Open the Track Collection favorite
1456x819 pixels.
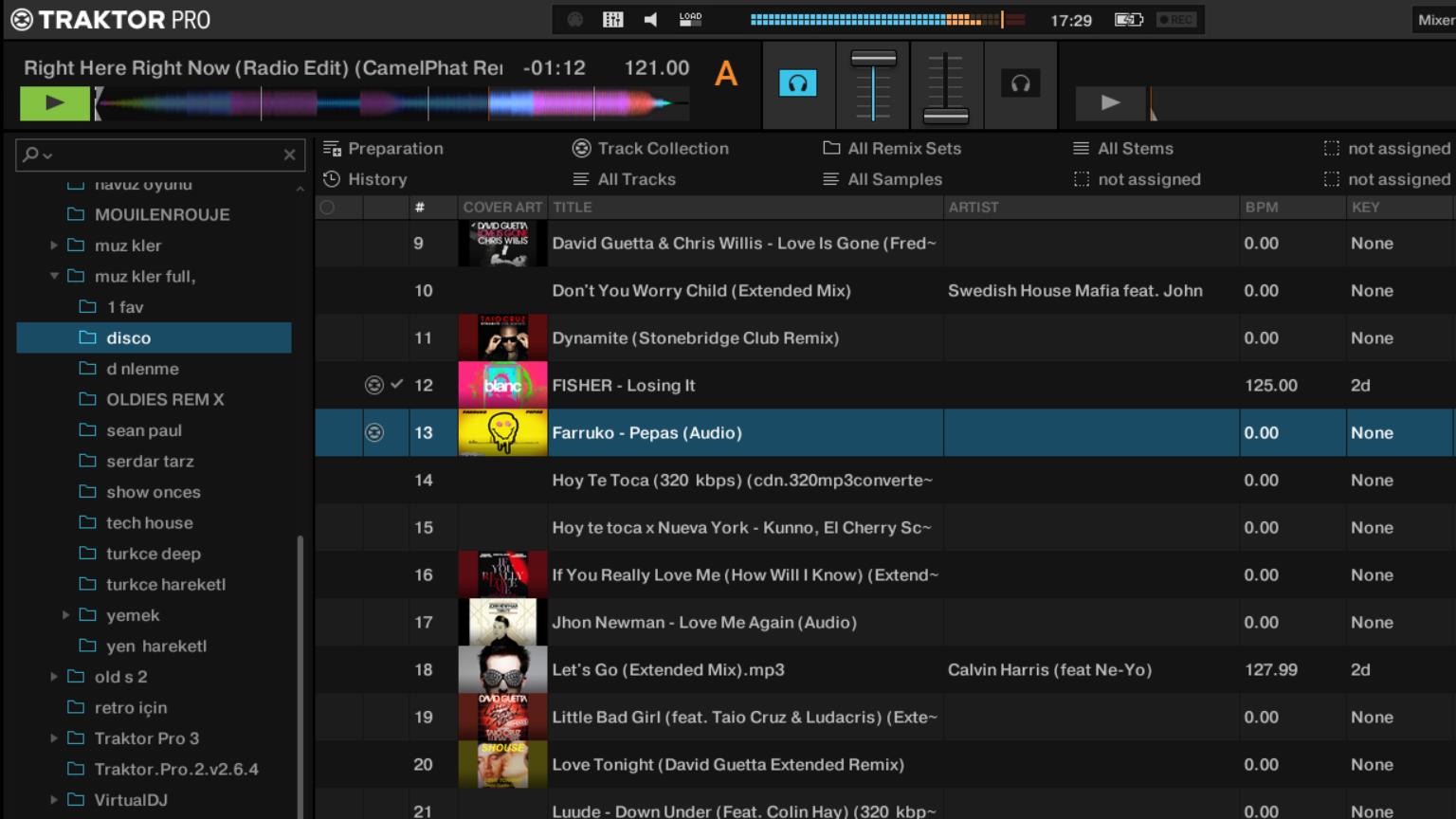click(x=663, y=149)
